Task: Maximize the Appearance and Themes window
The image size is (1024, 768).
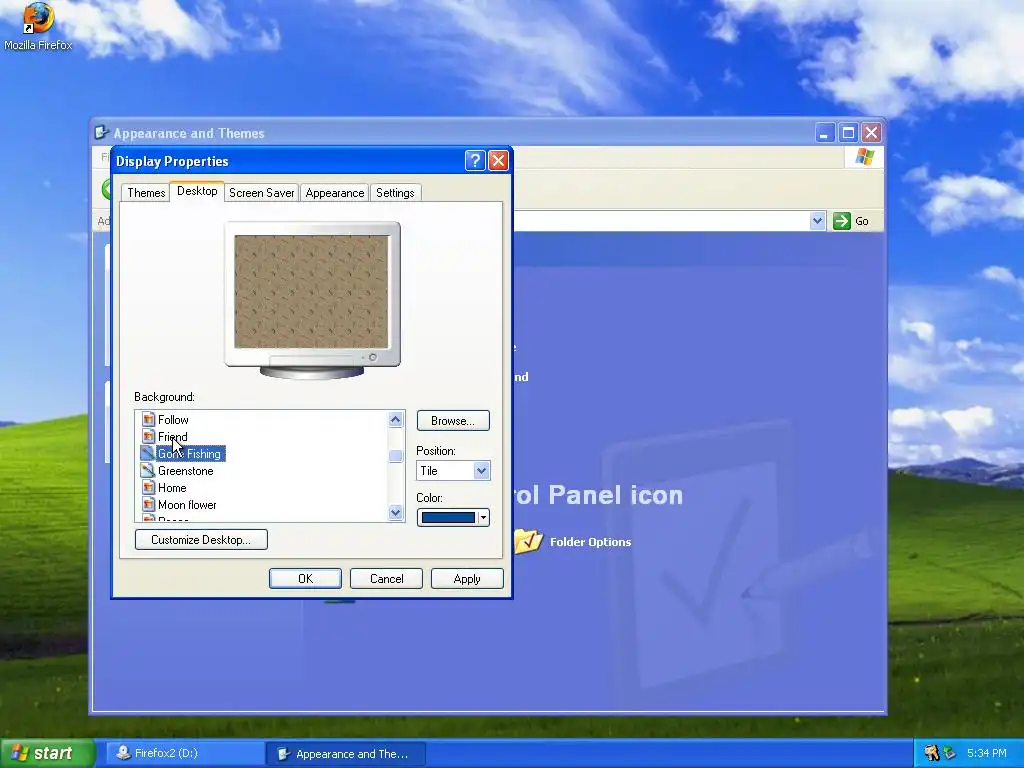Action: [848, 133]
